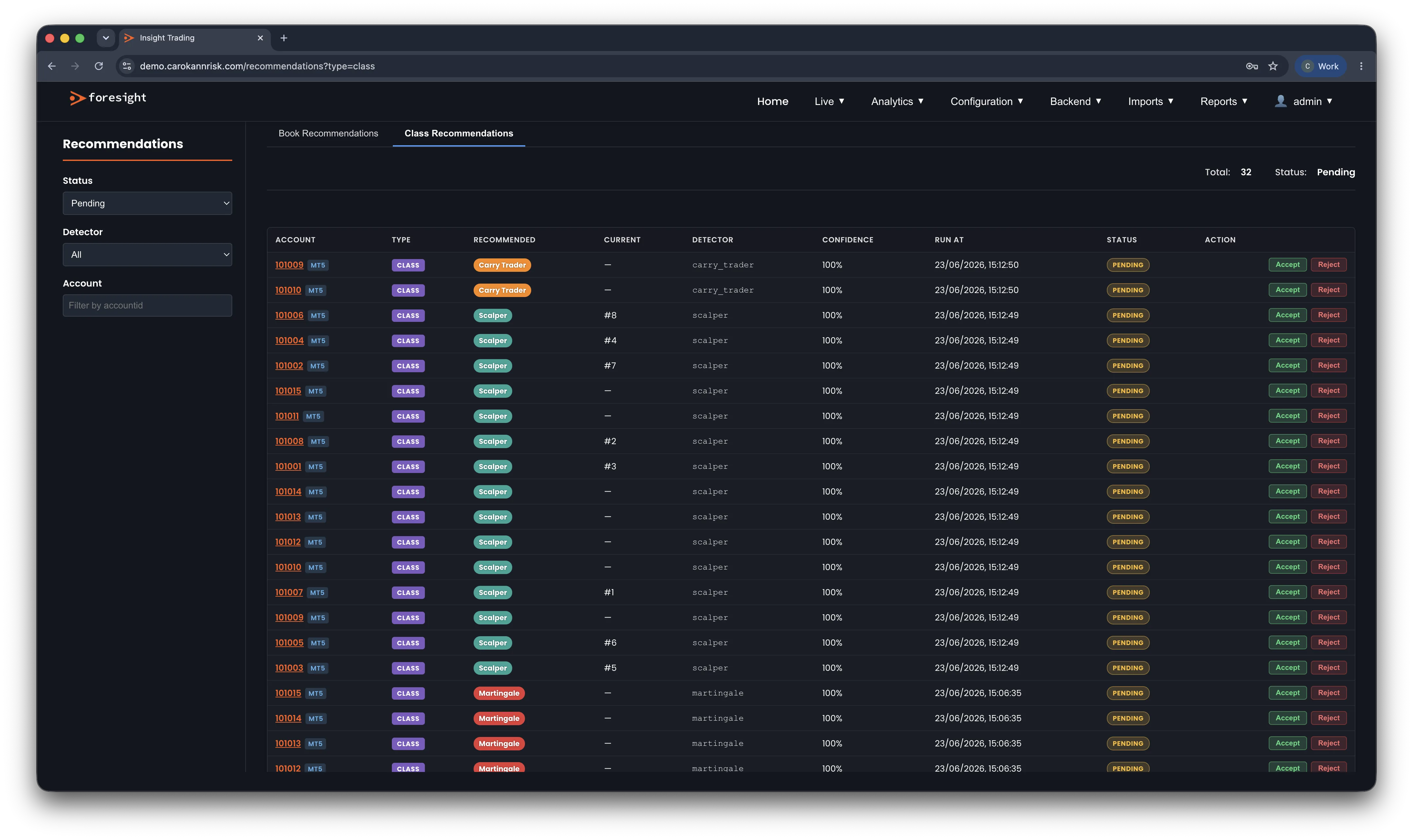Accept the scalper recommendation for account 101006

(1287, 315)
